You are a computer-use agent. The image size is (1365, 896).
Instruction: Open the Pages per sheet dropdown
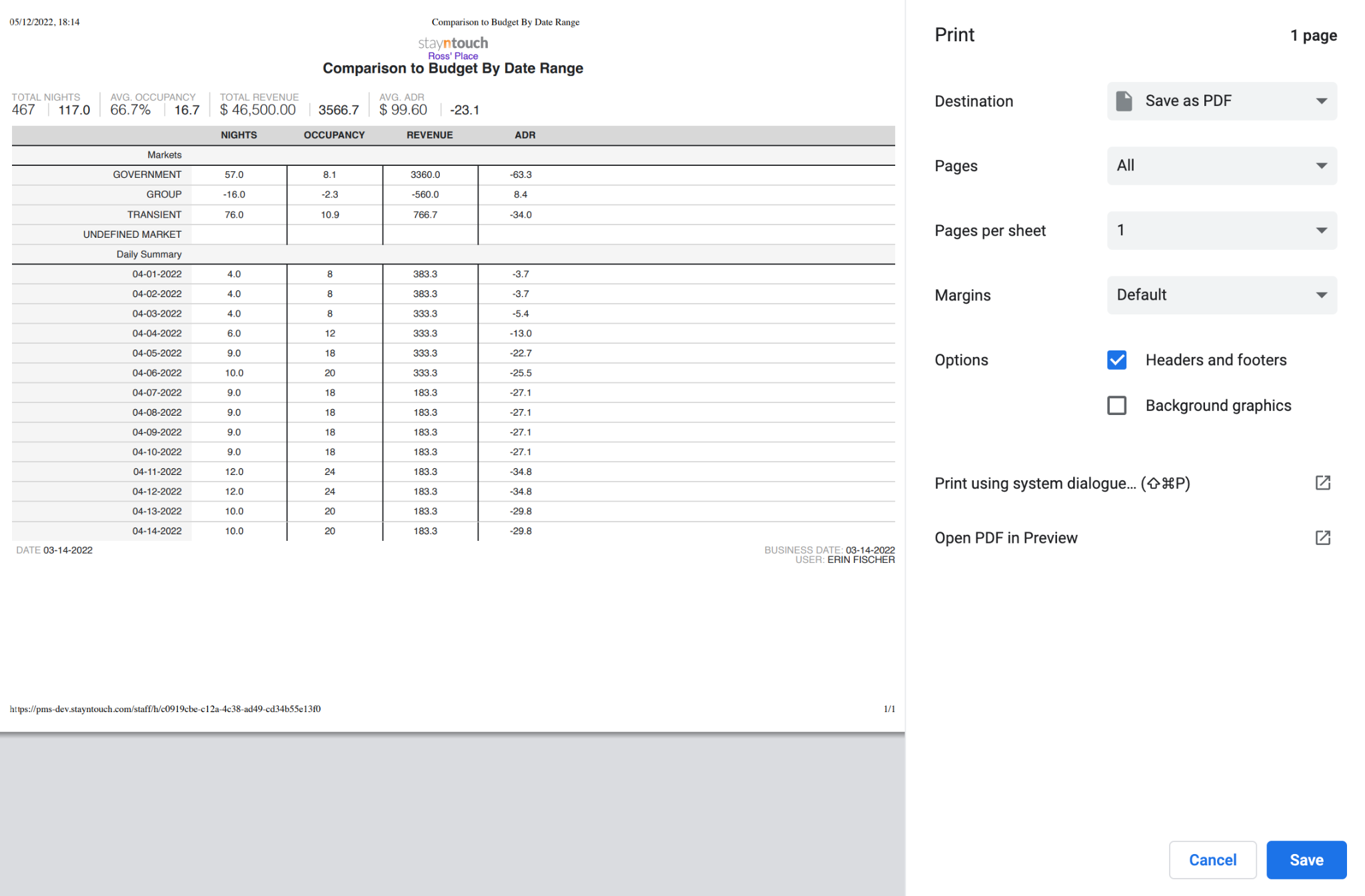1221,230
